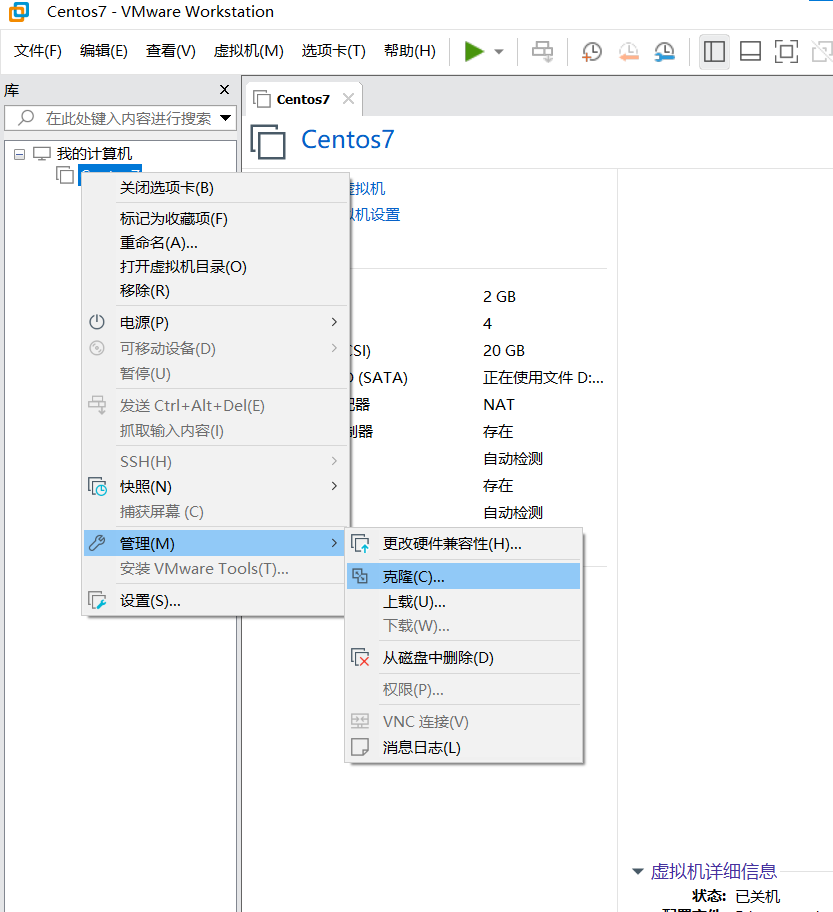Click the clone icon beside 克隆(C)...
This screenshot has height=912, width=833.
pyautogui.click(x=360, y=576)
